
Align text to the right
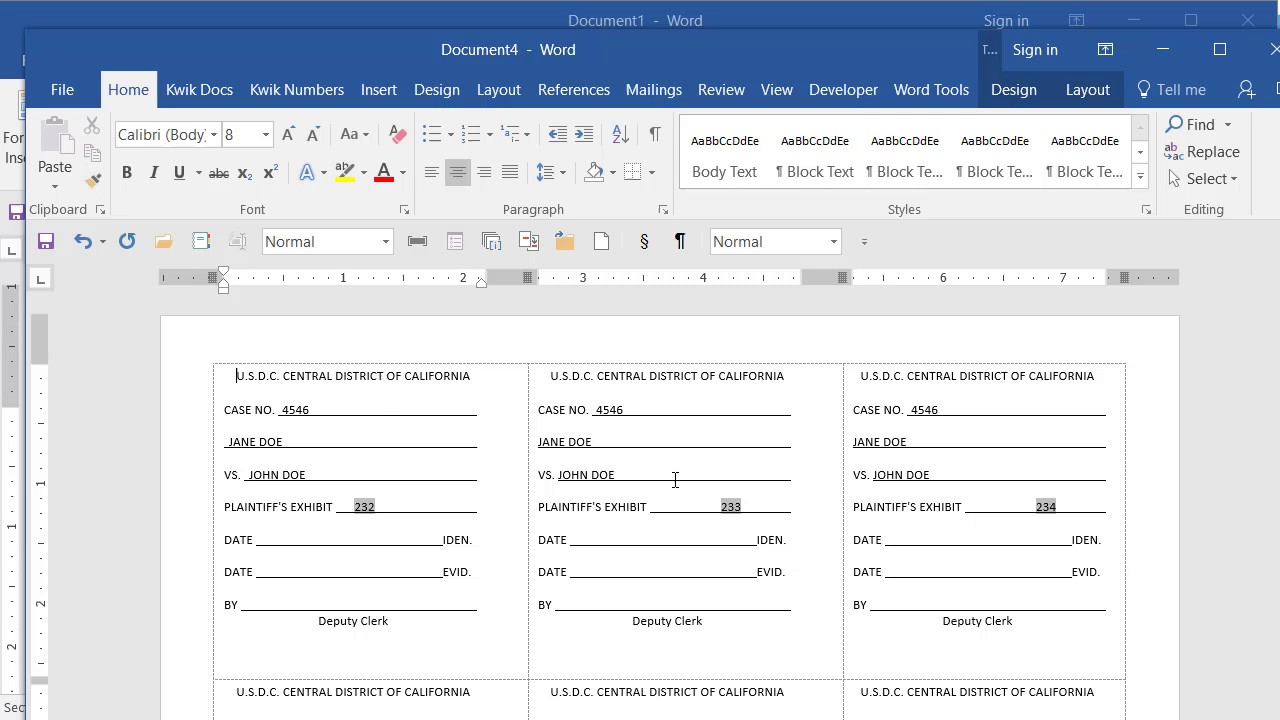pyautogui.click(x=484, y=173)
